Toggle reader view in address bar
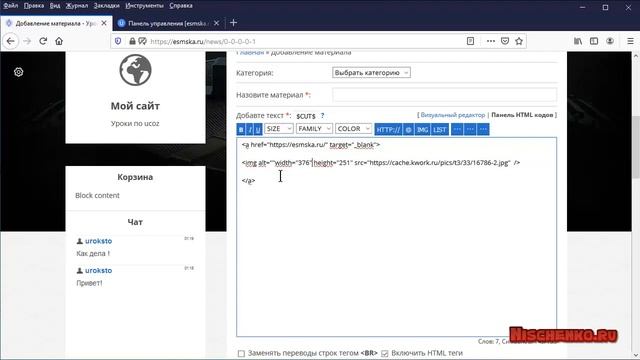 tap(470, 41)
